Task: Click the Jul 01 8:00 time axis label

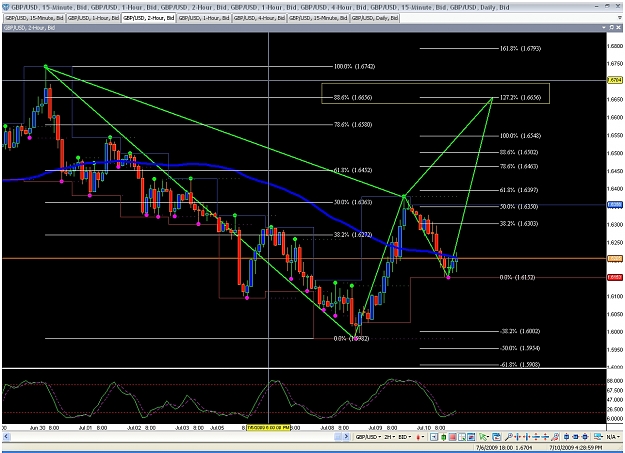Action: (93, 428)
